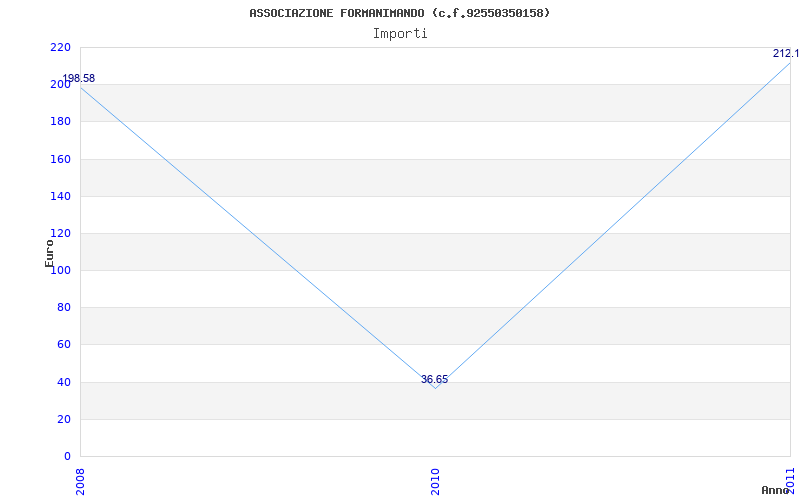The height and width of the screenshot is (500, 800).
Task: Click the 2010 x-axis label
Action: pyautogui.click(x=435, y=482)
